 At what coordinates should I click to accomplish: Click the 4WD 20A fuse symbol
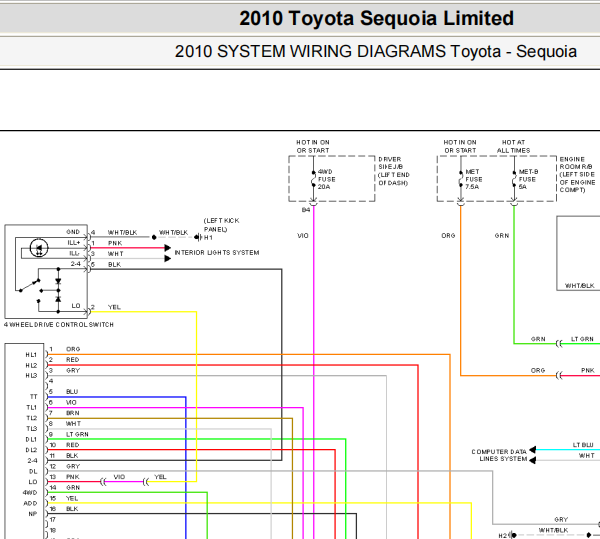point(313,179)
